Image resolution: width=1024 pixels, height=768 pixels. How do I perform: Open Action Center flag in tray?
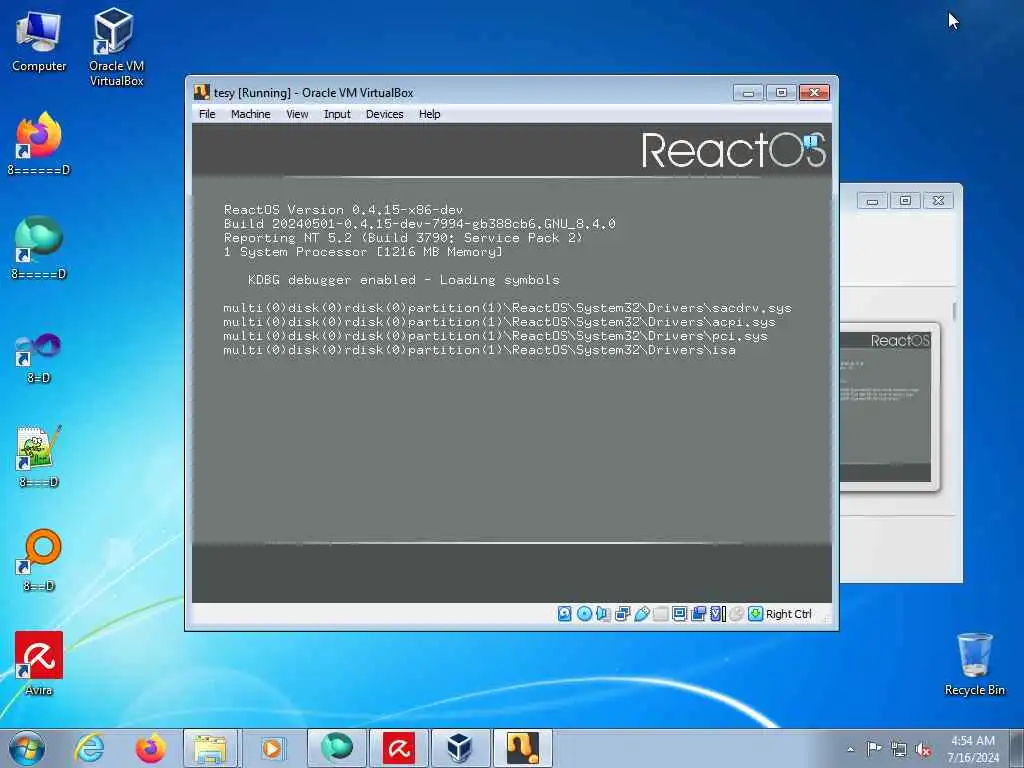point(874,749)
